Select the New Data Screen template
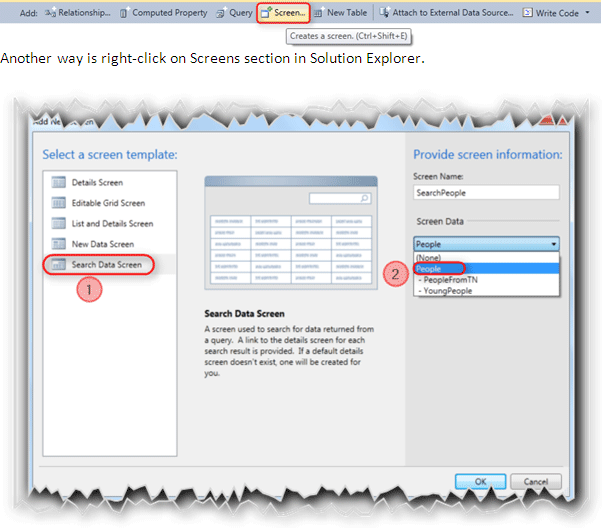 [x=109, y=244]
